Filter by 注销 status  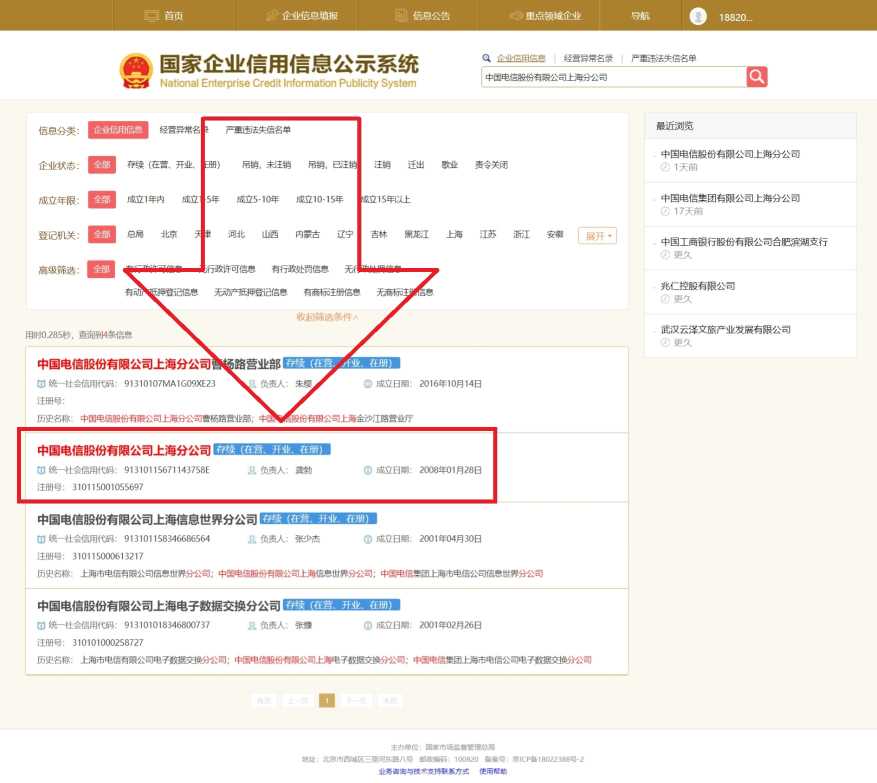click(382, 164)
